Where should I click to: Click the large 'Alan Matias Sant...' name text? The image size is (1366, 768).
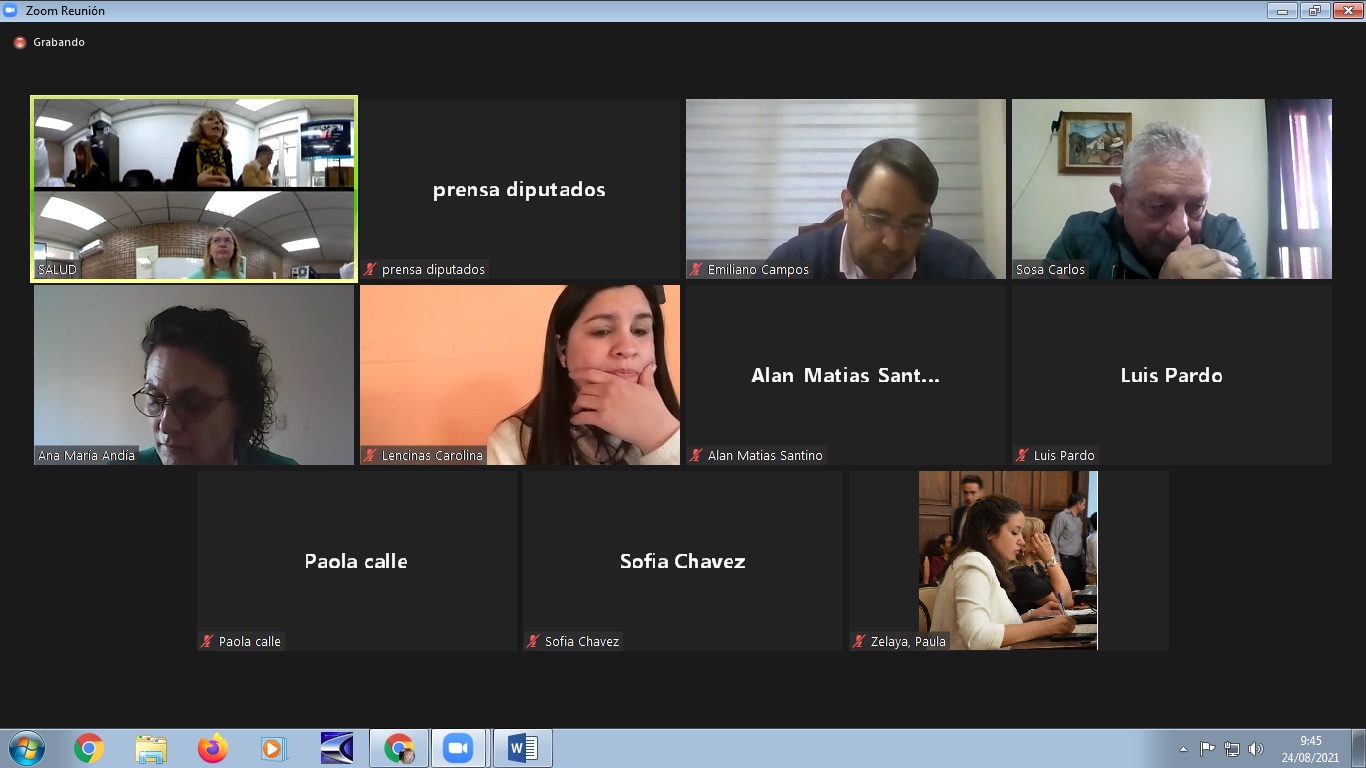click(x=846, y=376)
